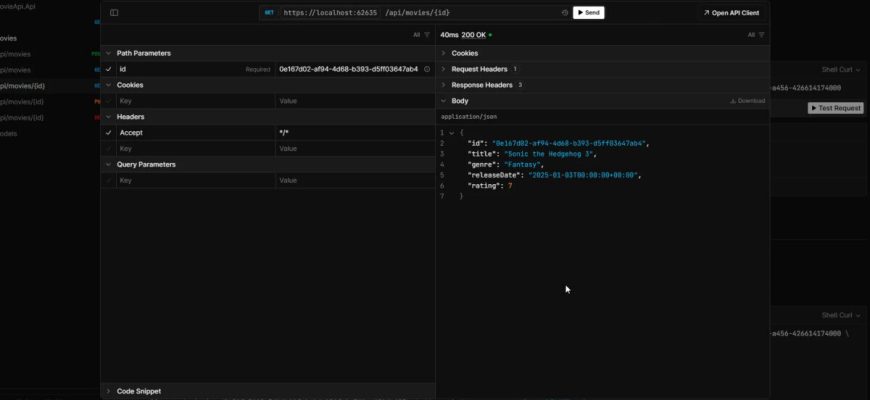Open upper Shell Curl dropdown in background
This screenshot has width=870, height=400.
841,69
